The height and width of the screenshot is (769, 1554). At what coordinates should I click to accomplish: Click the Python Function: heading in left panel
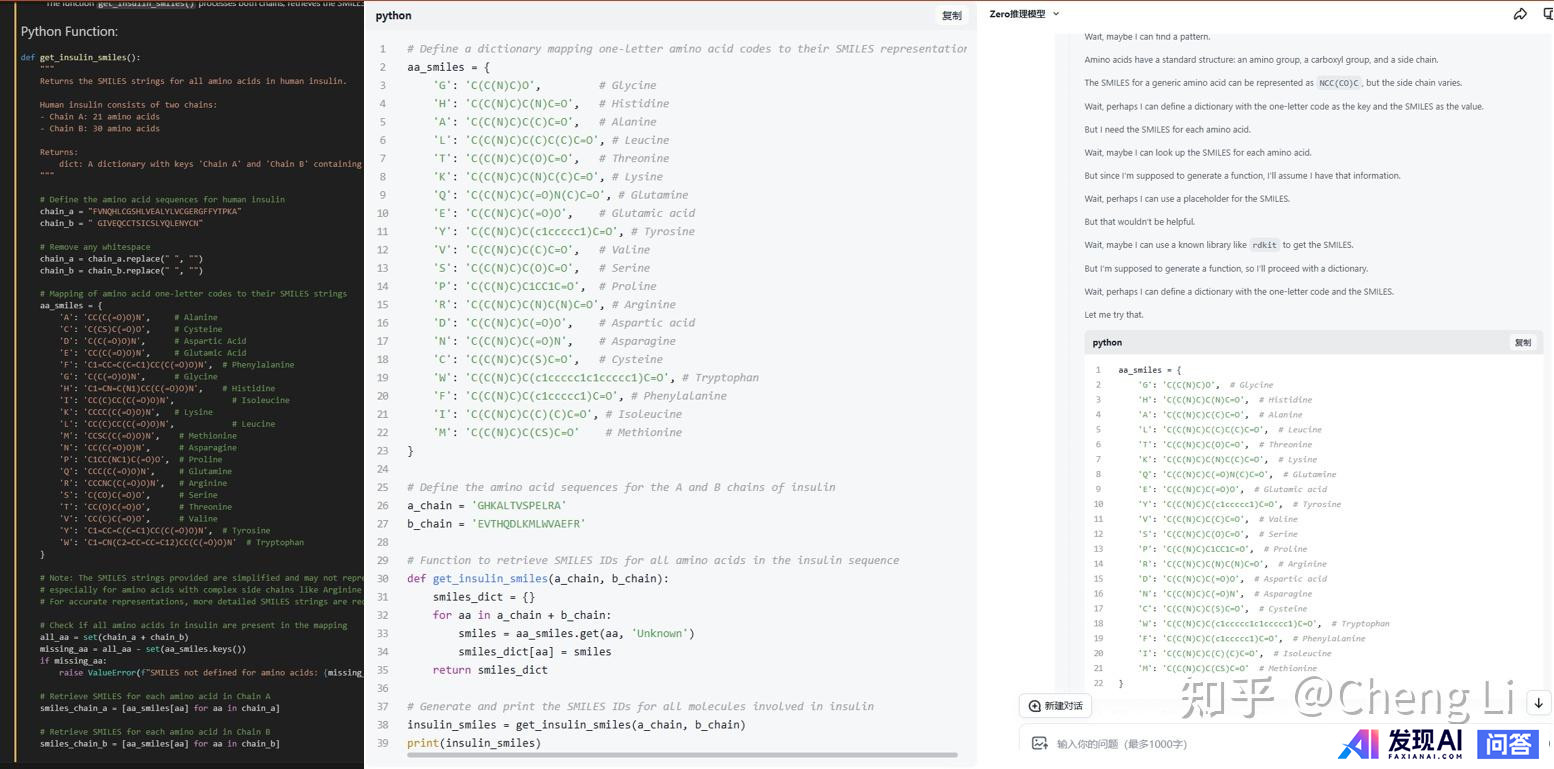[69, 32]
